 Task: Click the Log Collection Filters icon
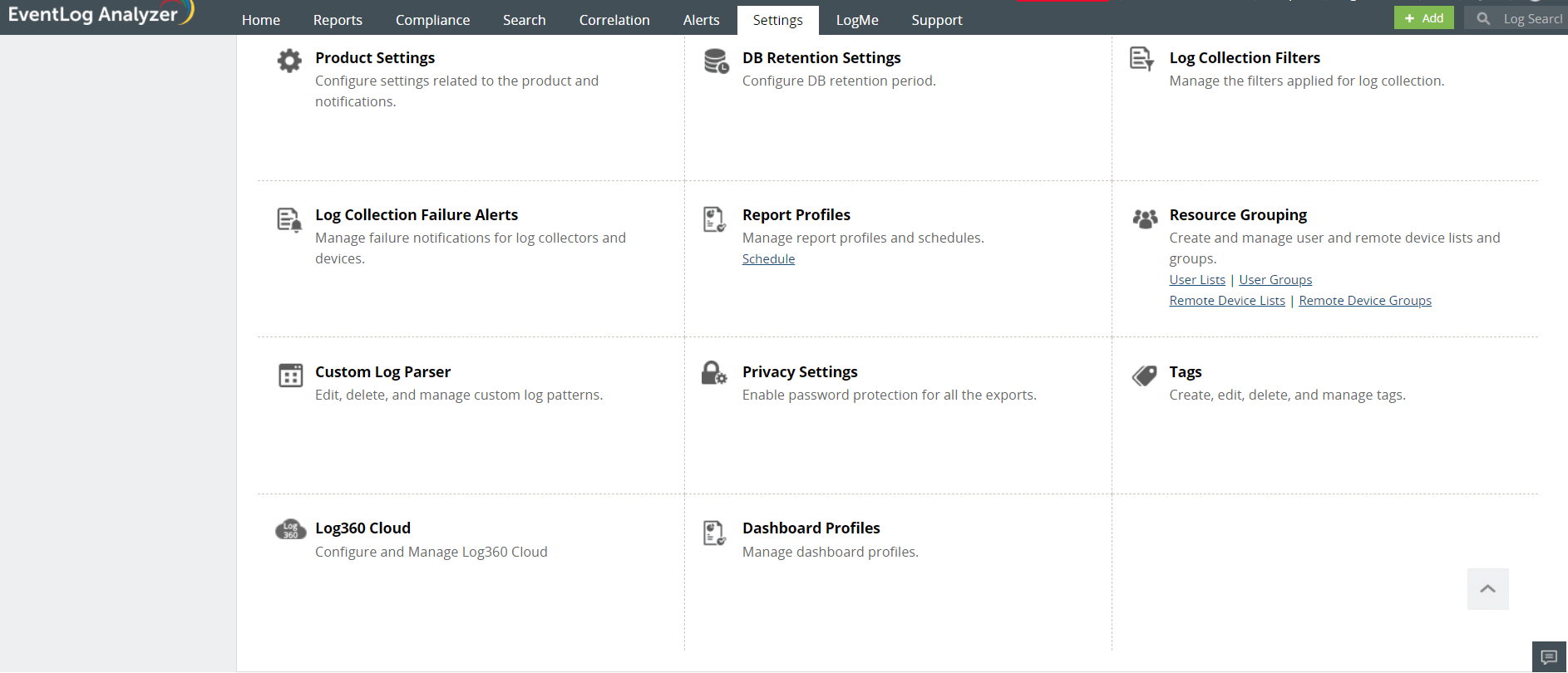tap(1141, 59)
